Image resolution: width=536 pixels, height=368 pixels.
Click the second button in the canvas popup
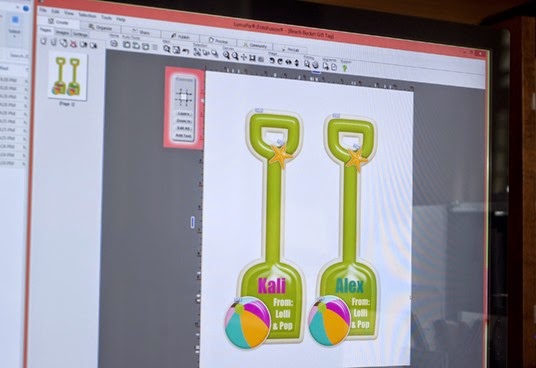point(185,121)
